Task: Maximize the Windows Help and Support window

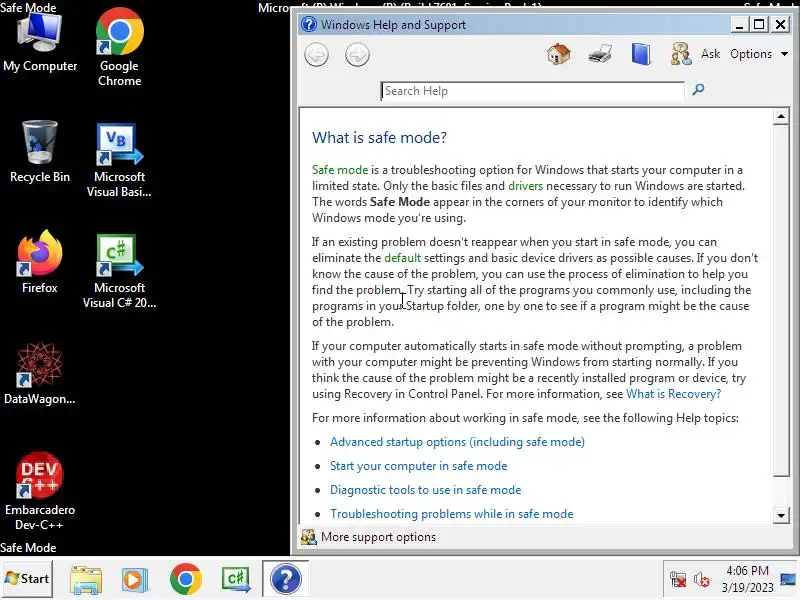Action: pos(759,24)
